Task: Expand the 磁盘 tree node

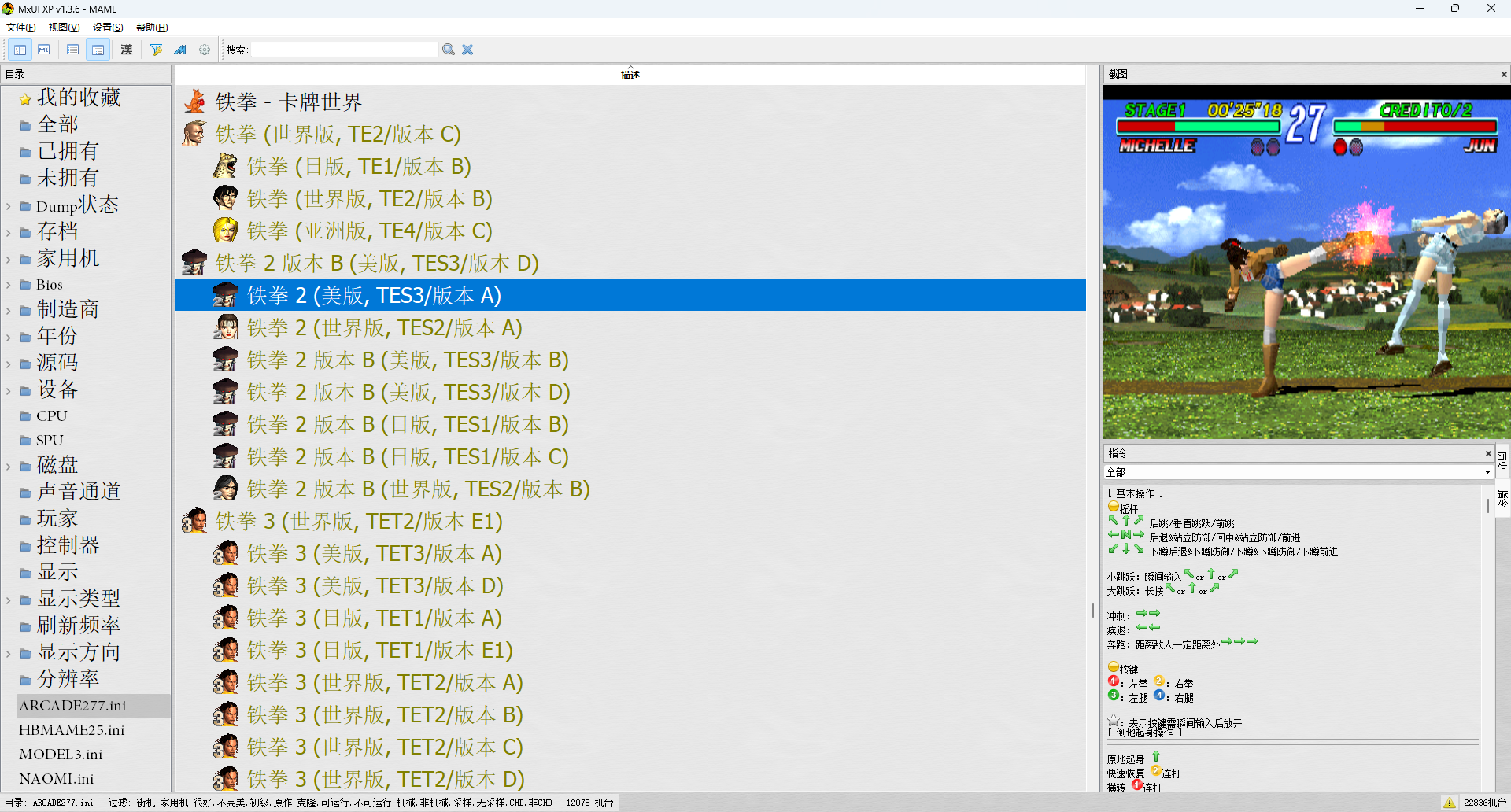Action: 8,467
